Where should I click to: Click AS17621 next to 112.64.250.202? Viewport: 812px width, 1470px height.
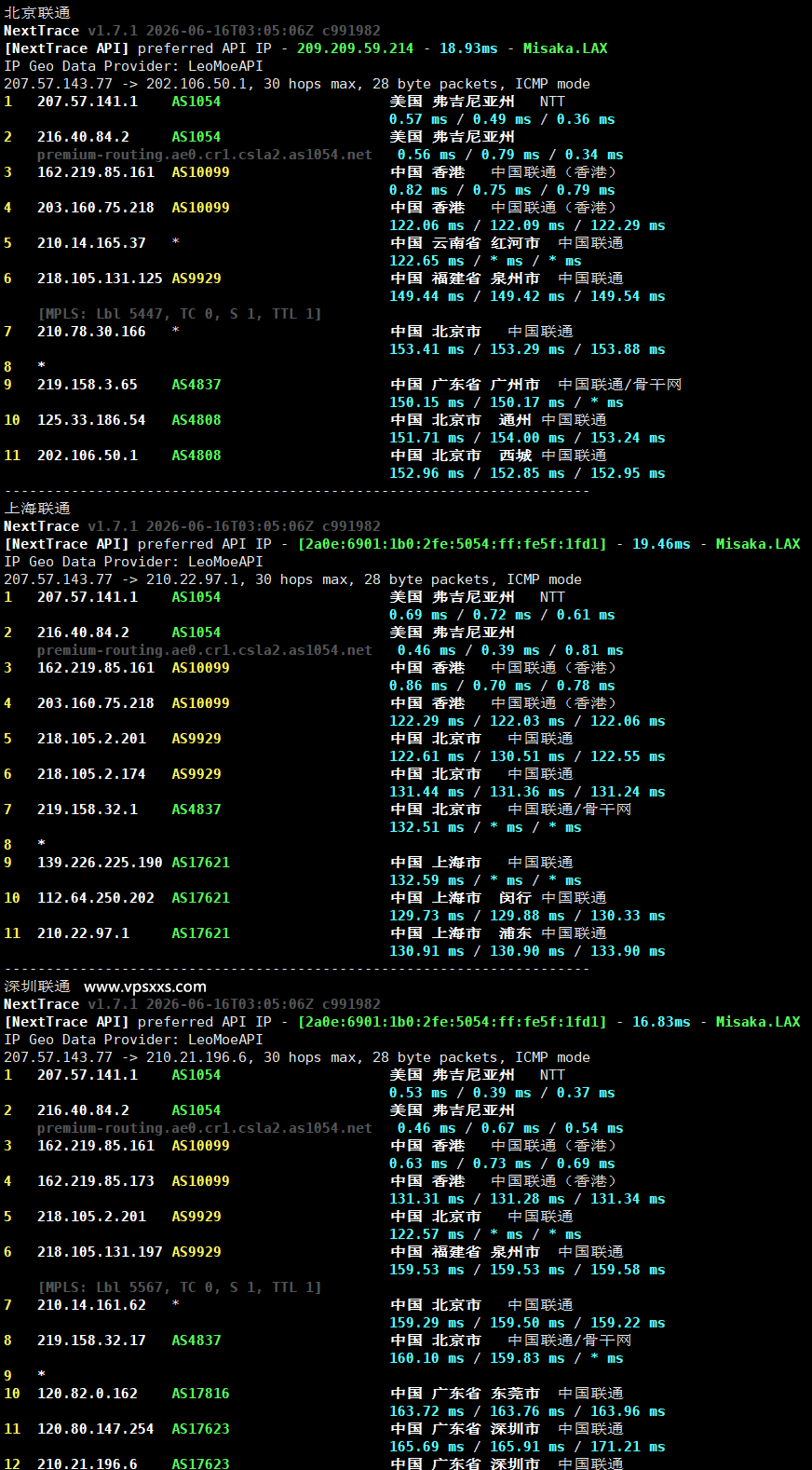coord(200,898)
